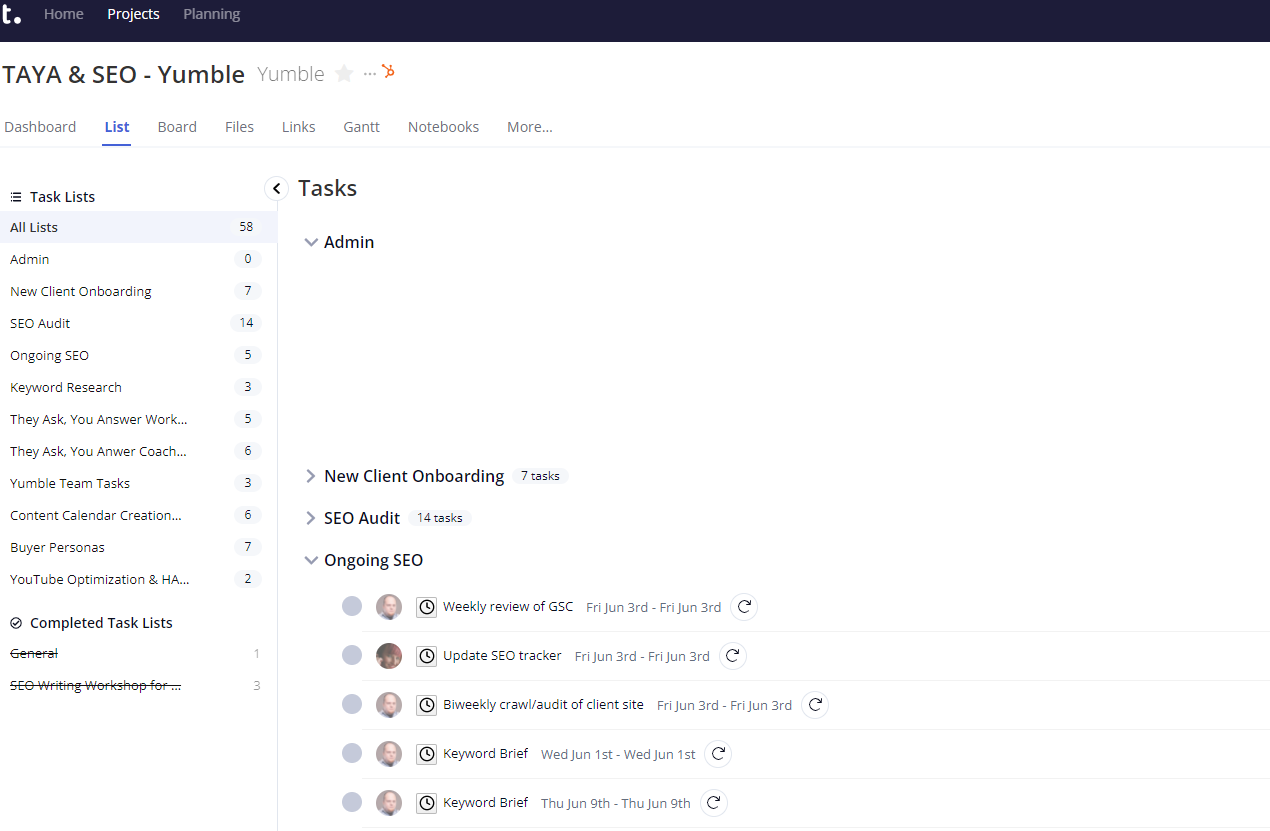Open the Keyword Research task list
The width and height of the screenshot is (1270, 831).
click(66, 387)
